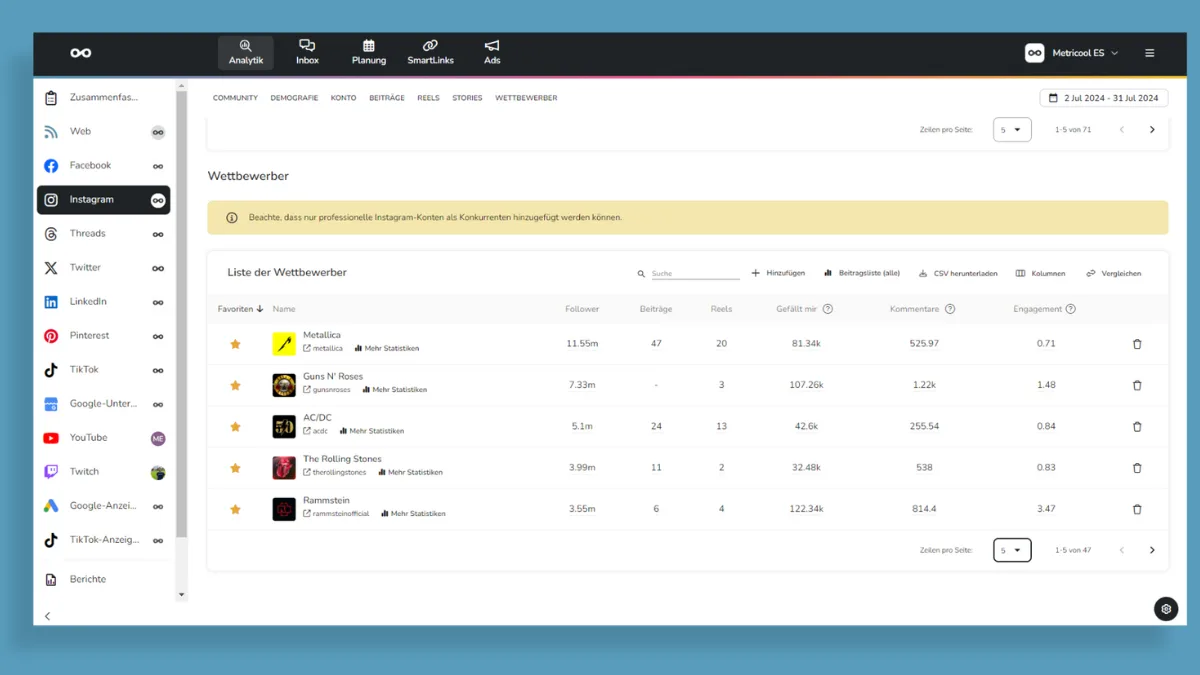
Task: Open Kolumnen column settings
Action: pos(1040,273)
